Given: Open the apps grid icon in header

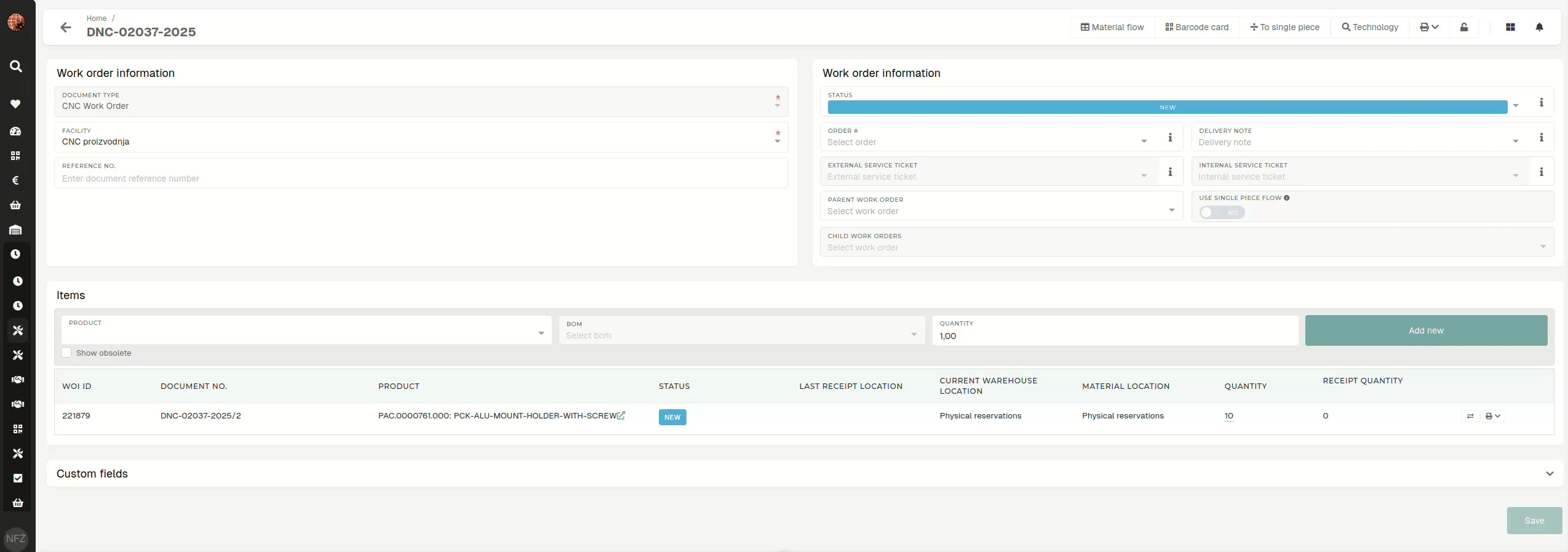Looking at the screenshot, I should click(1510, 27).
